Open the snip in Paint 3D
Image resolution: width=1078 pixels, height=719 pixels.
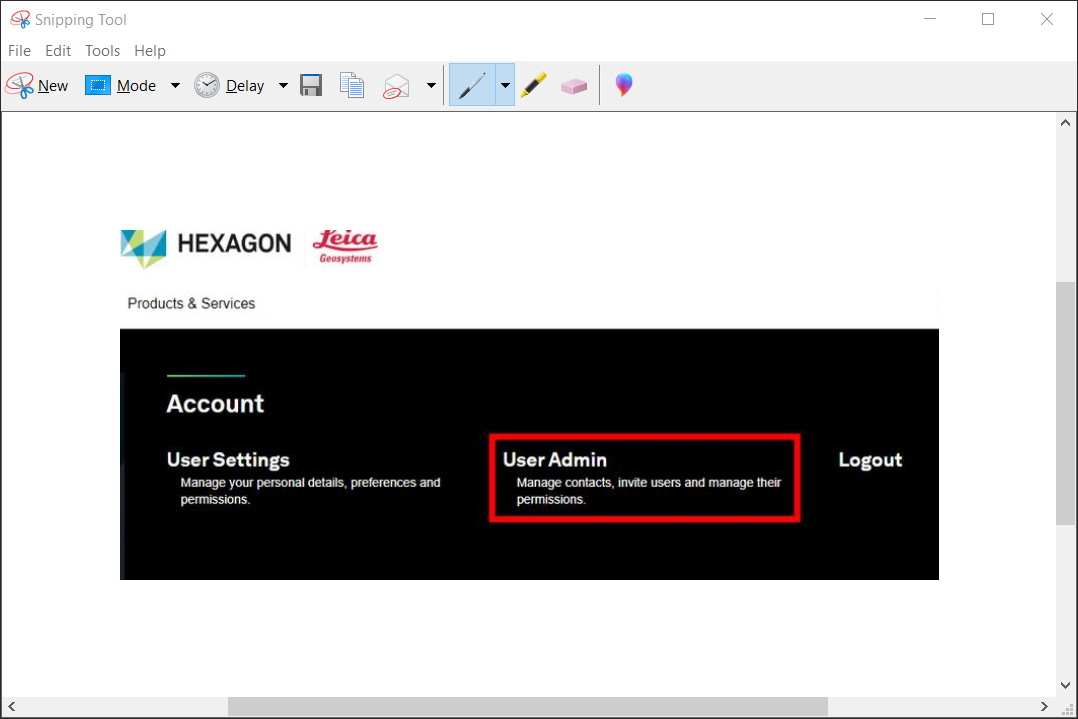click(623, 85)
